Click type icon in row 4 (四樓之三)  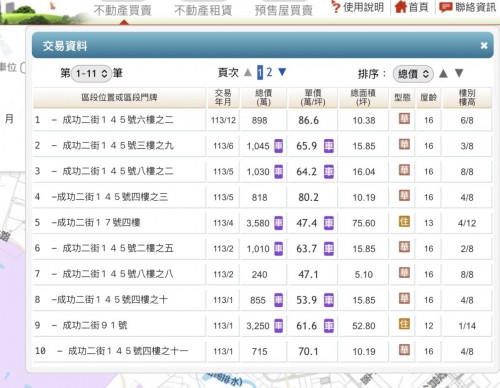pyautogui.click(x=404, y=196)
